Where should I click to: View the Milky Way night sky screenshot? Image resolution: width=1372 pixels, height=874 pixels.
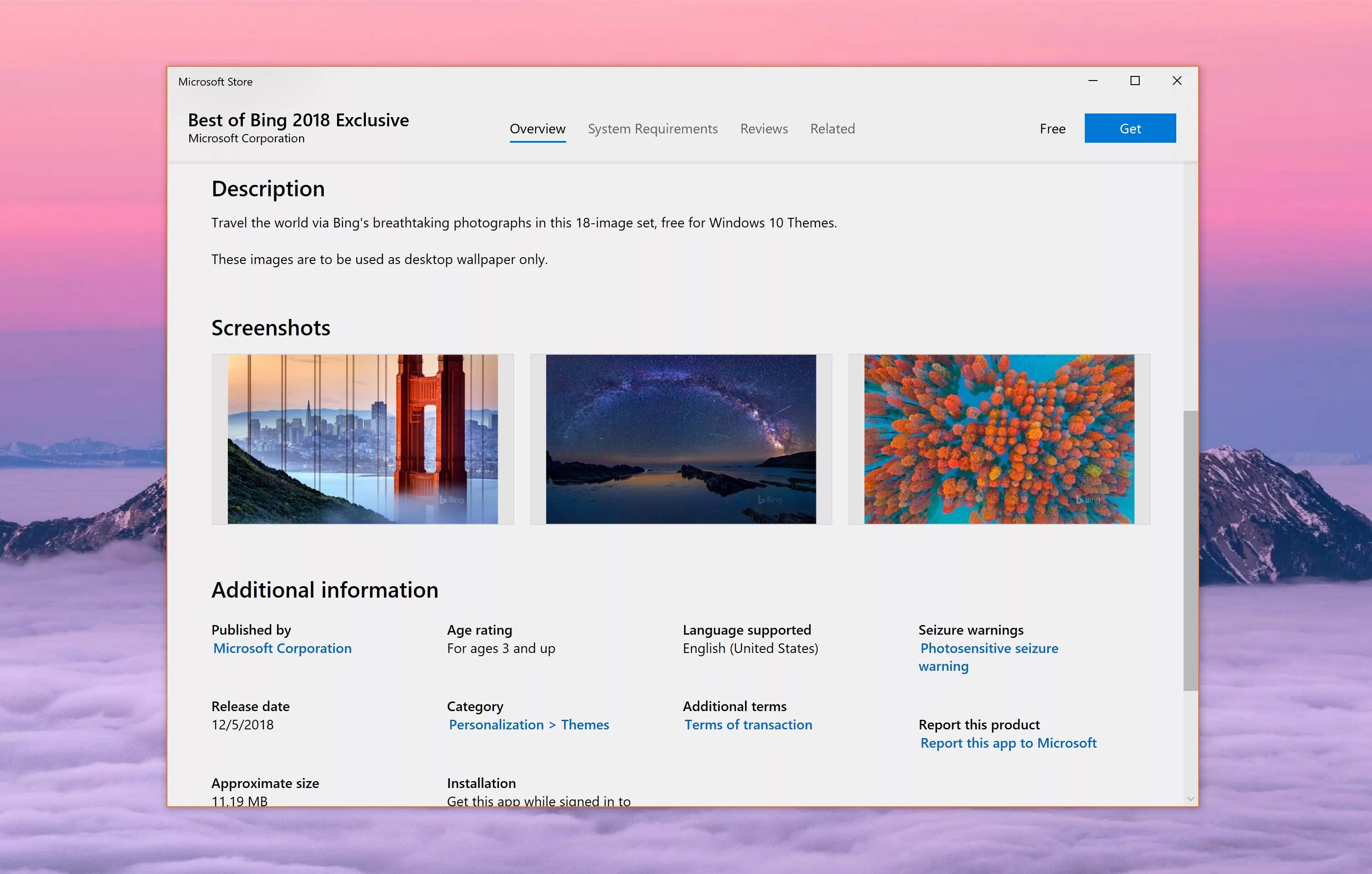point(681,439)
